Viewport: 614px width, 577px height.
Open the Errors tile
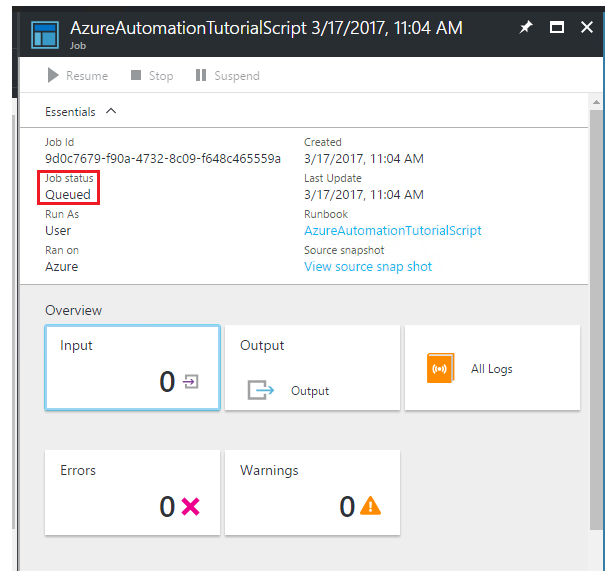point(132,492)
